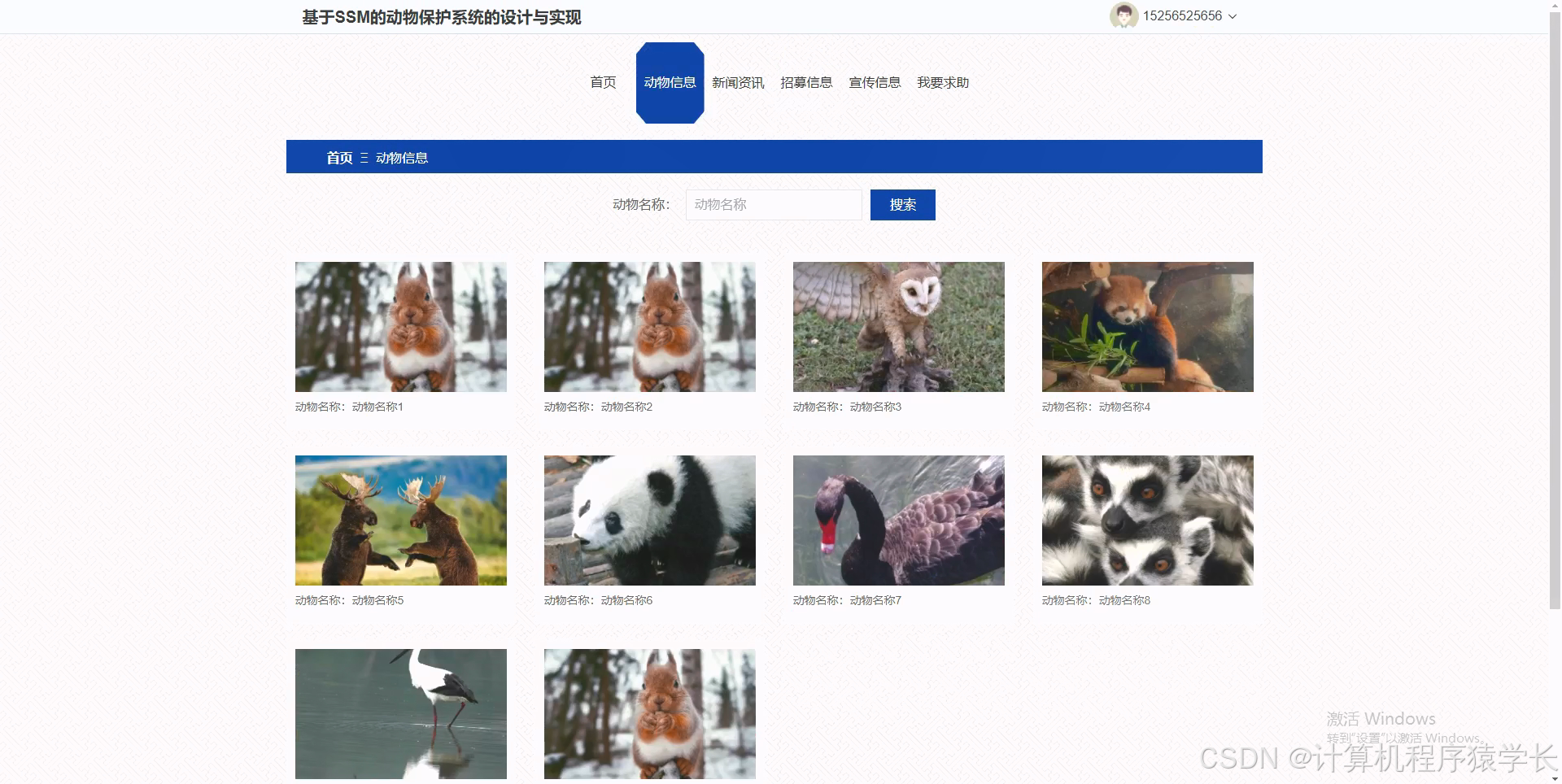Open the 动物名称8 lemur thumbnail
Viewport: 1562px width, 784px height.
[1147, 520]
